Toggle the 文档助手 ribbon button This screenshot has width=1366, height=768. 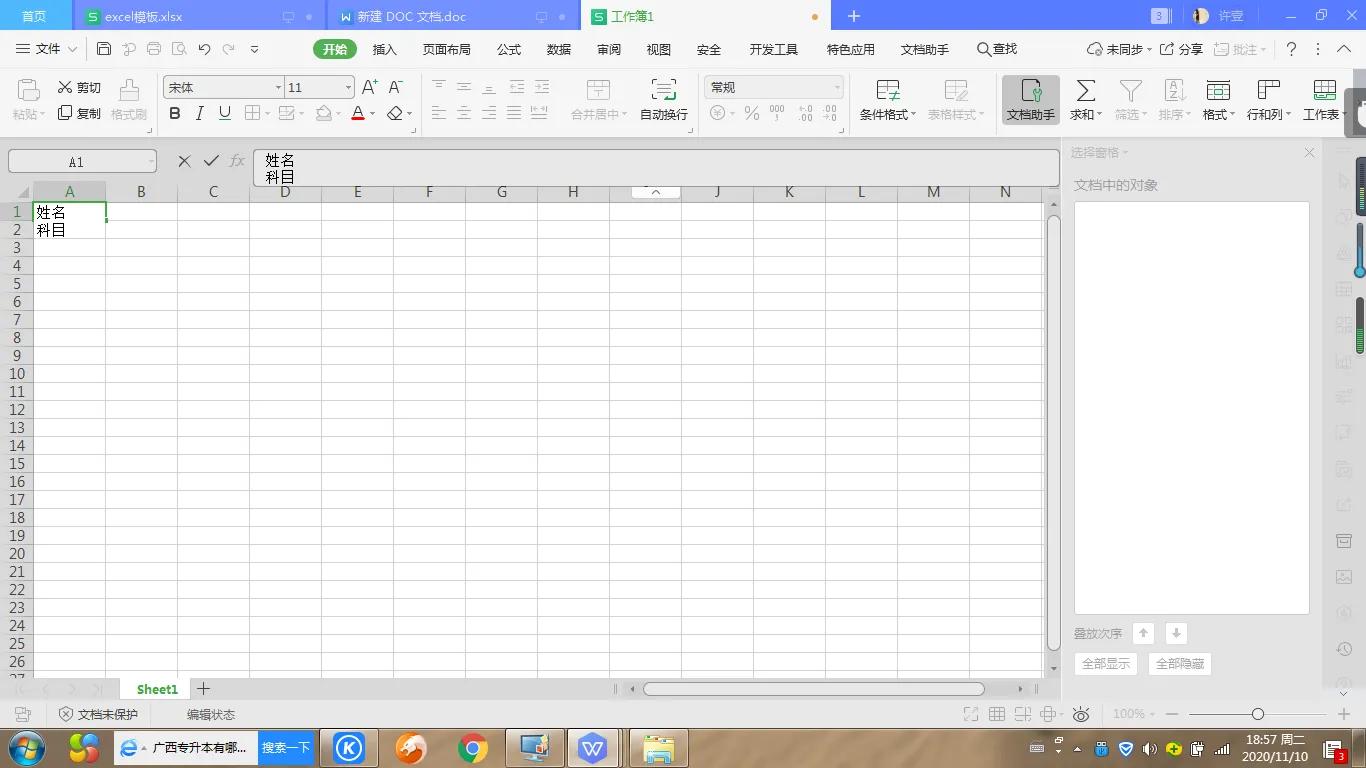[1031, 100]
